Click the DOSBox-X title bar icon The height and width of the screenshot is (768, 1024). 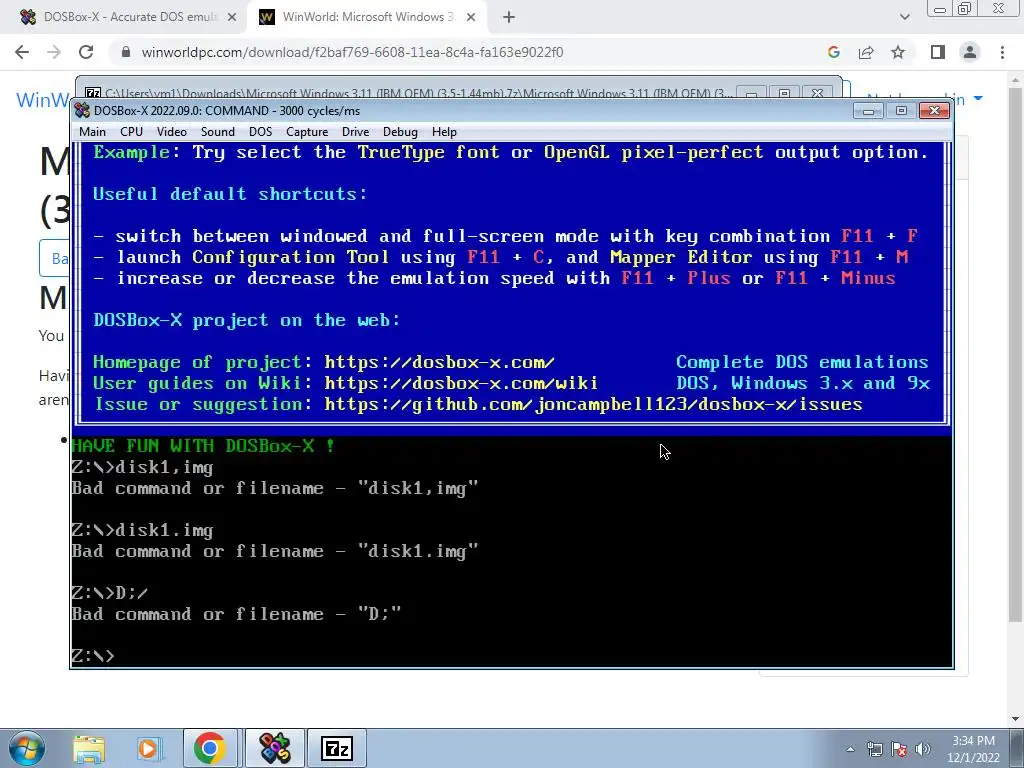click(82, 110)
